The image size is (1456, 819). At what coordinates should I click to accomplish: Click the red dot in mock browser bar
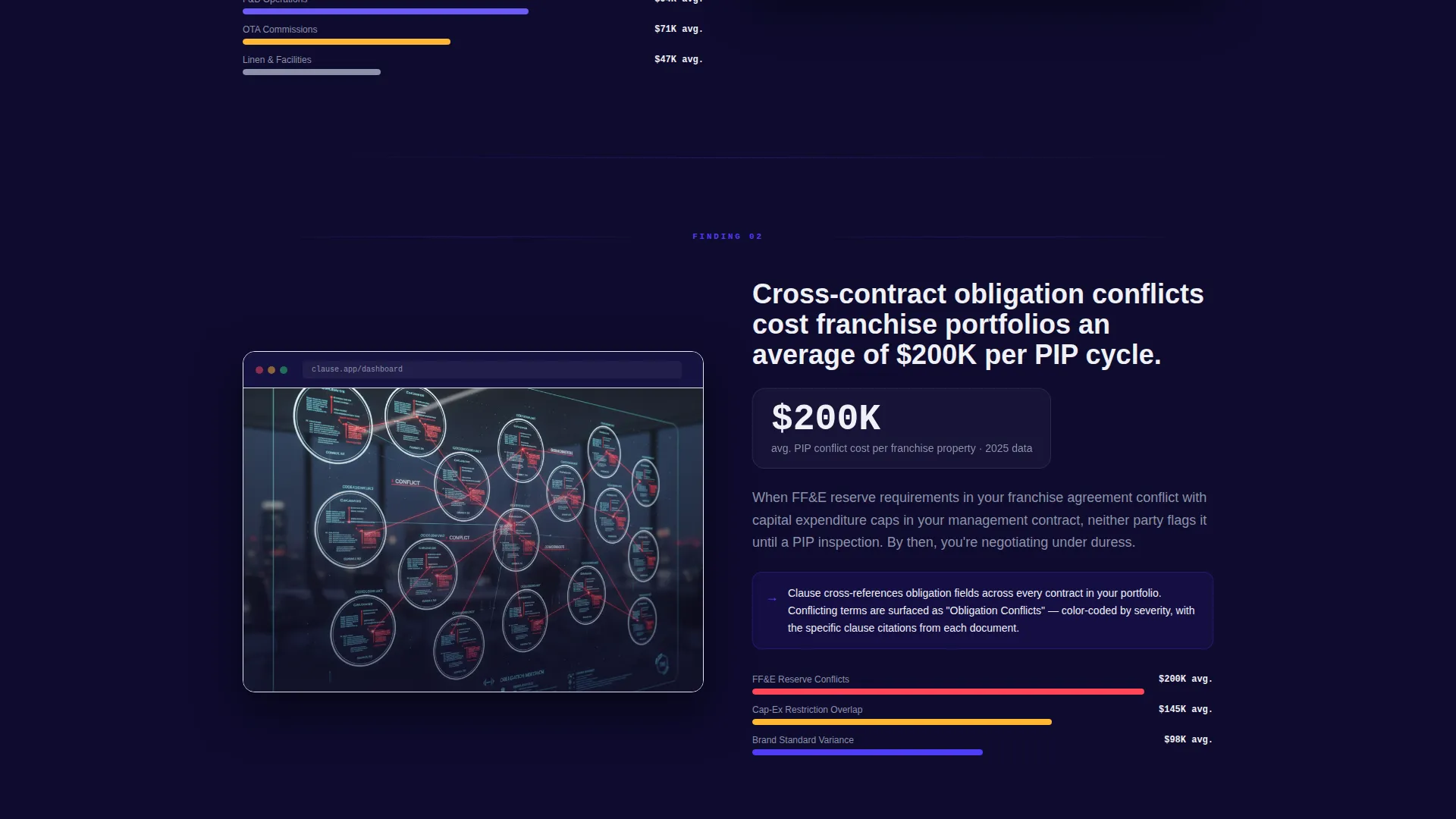tap(259, 370)
